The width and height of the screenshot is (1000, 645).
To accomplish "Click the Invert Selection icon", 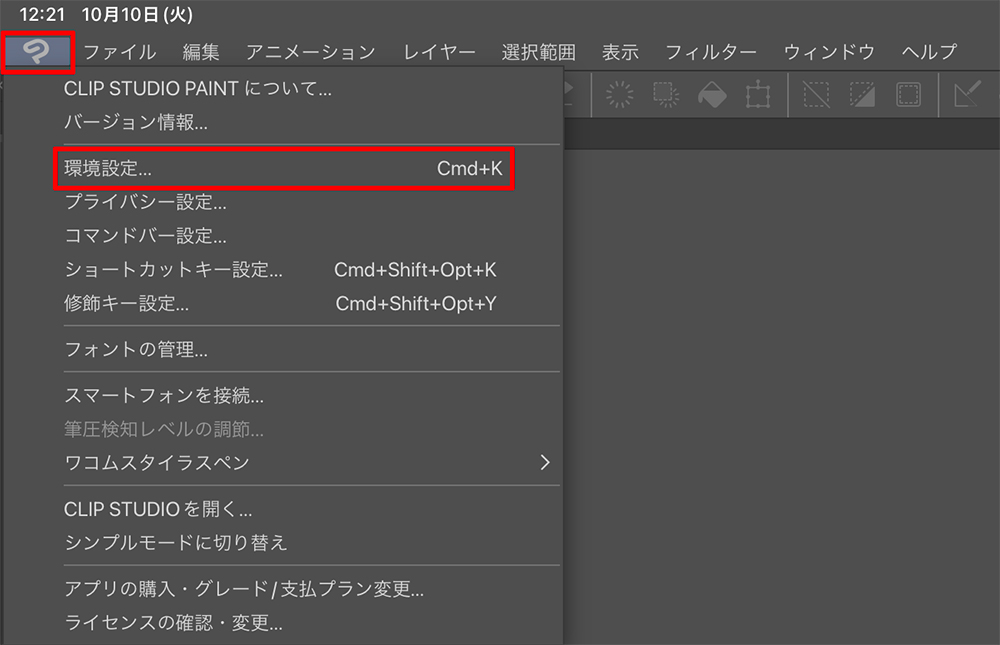I will pyautogui.click(x=862, y=95).
